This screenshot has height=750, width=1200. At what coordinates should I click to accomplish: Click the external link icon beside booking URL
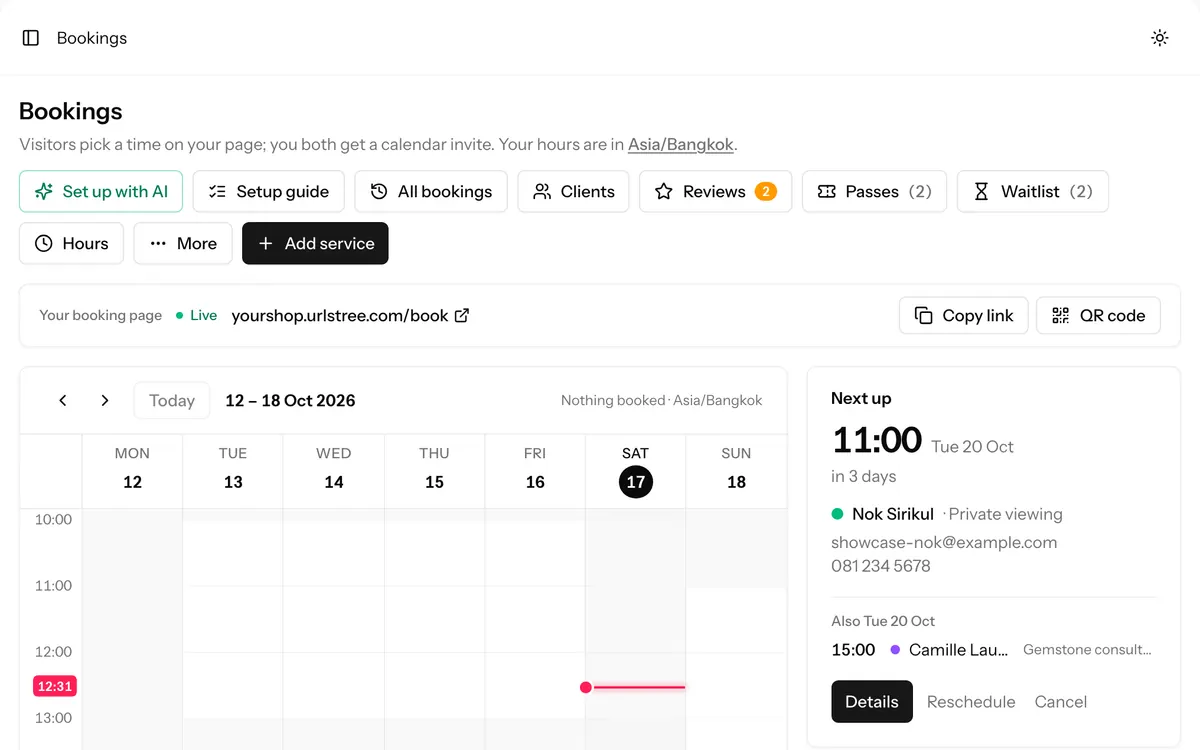462,315
